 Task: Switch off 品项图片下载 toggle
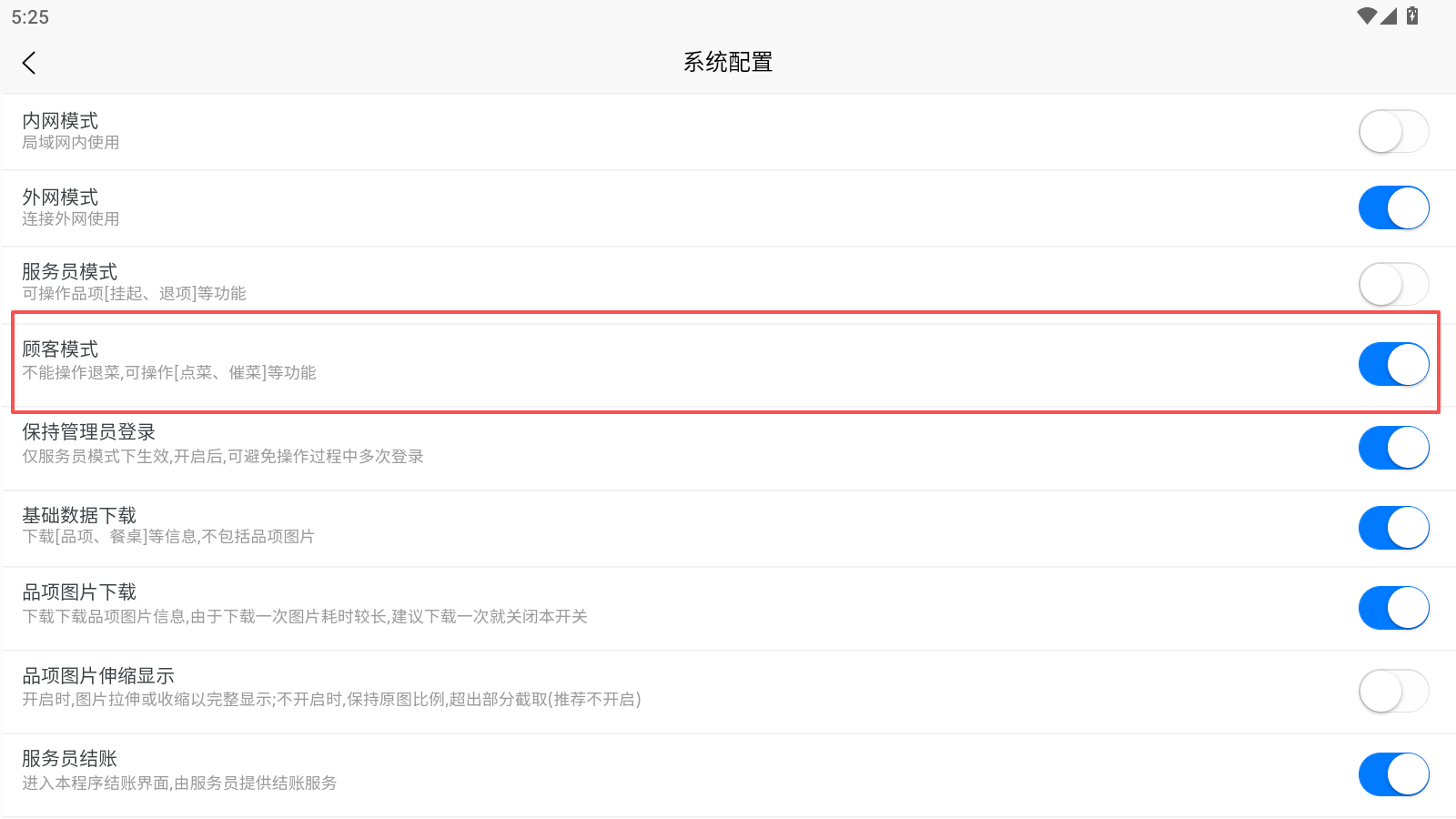[1393, 608]
